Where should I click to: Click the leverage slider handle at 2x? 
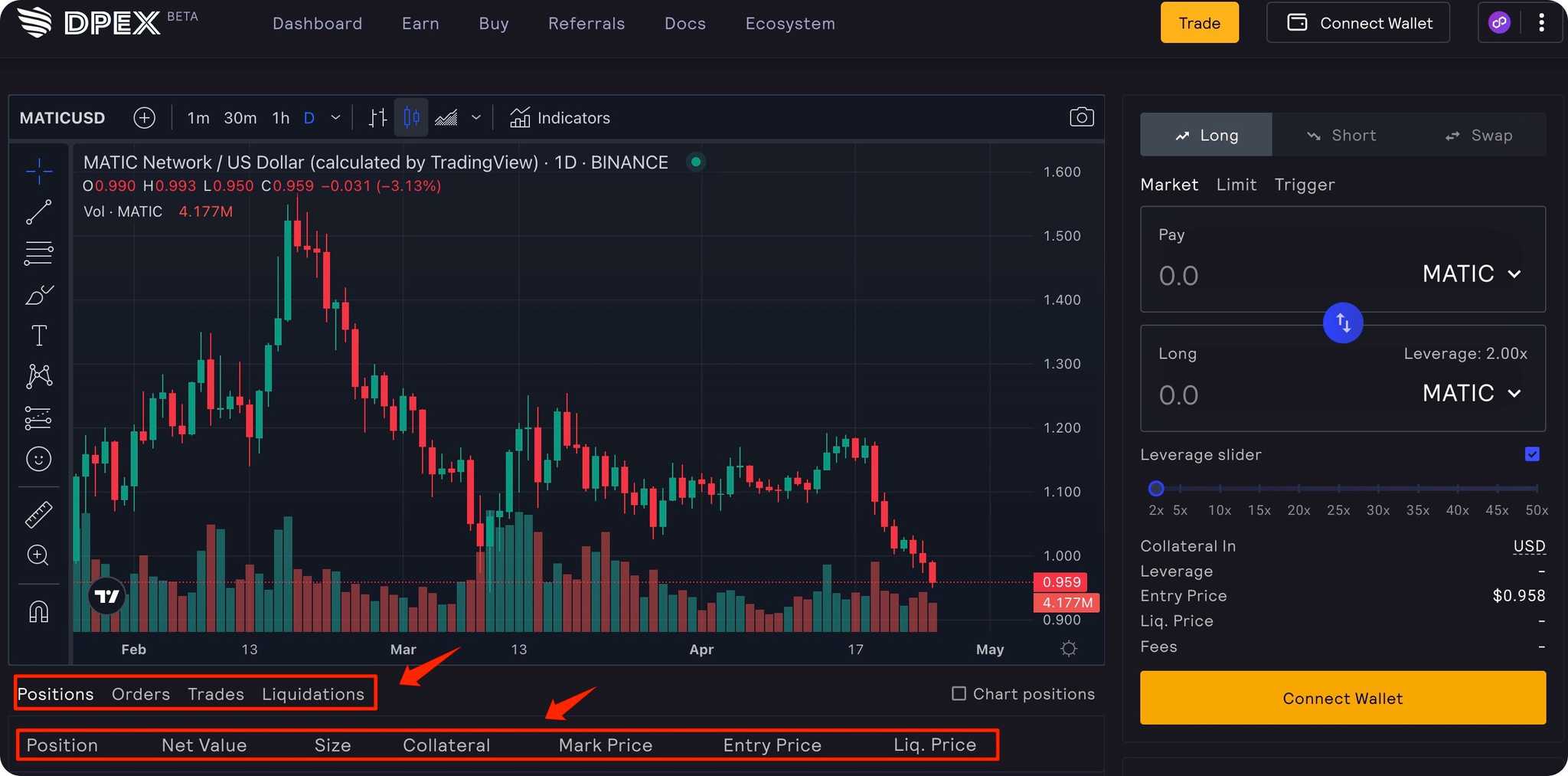coord(1156,489)
